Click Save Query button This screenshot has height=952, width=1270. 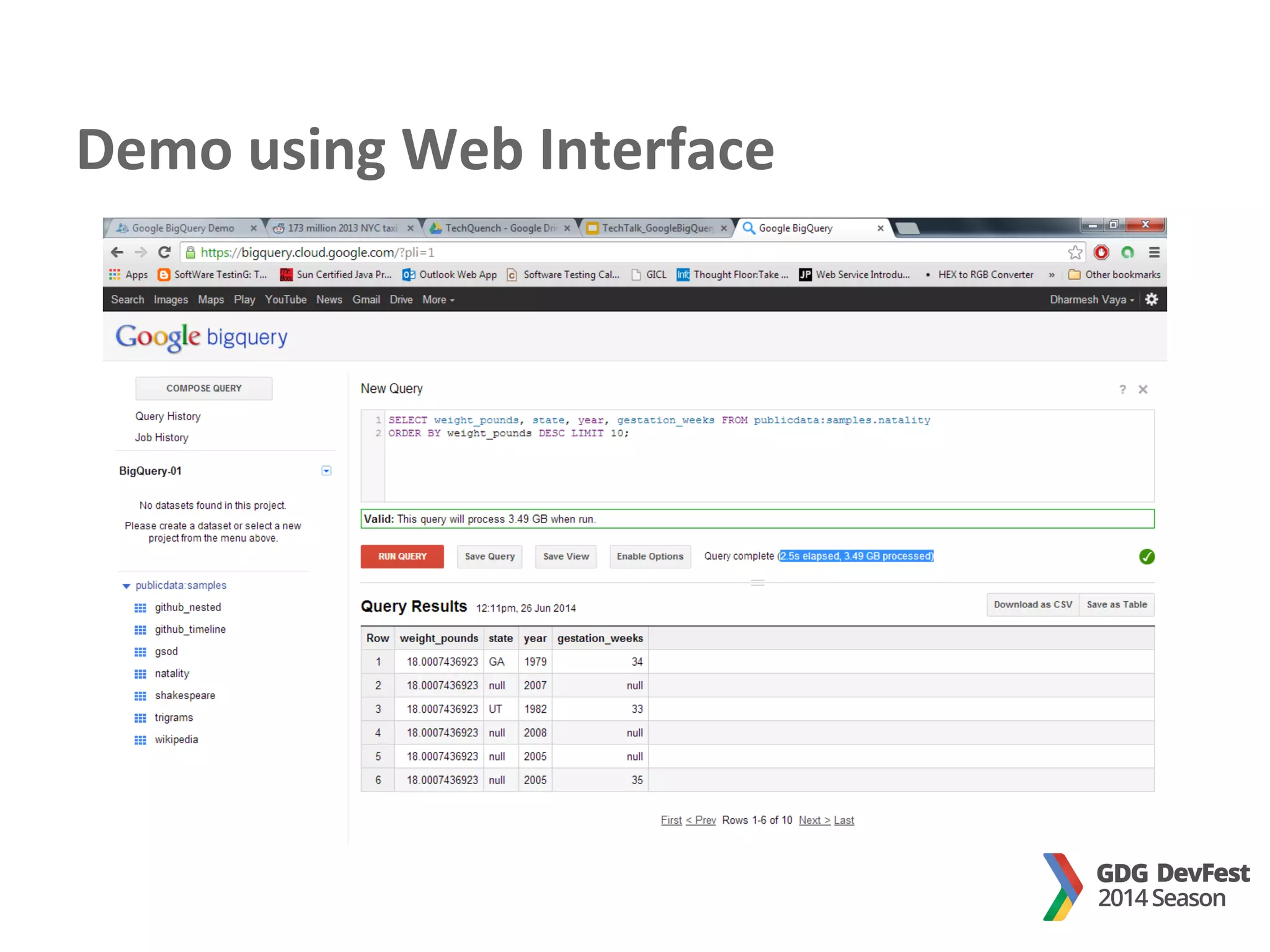[x=490, y=557]
